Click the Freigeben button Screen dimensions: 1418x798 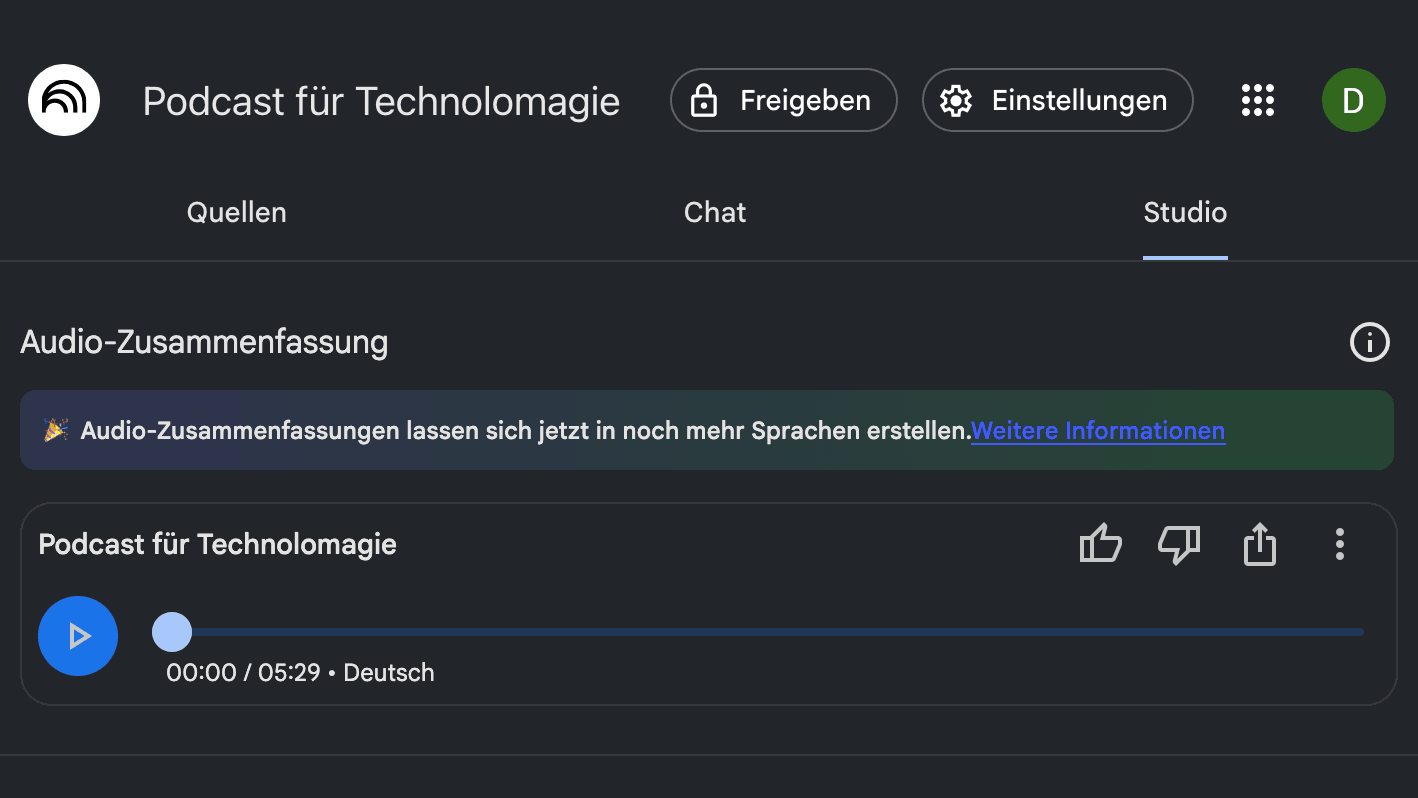(x=784, y=100)
